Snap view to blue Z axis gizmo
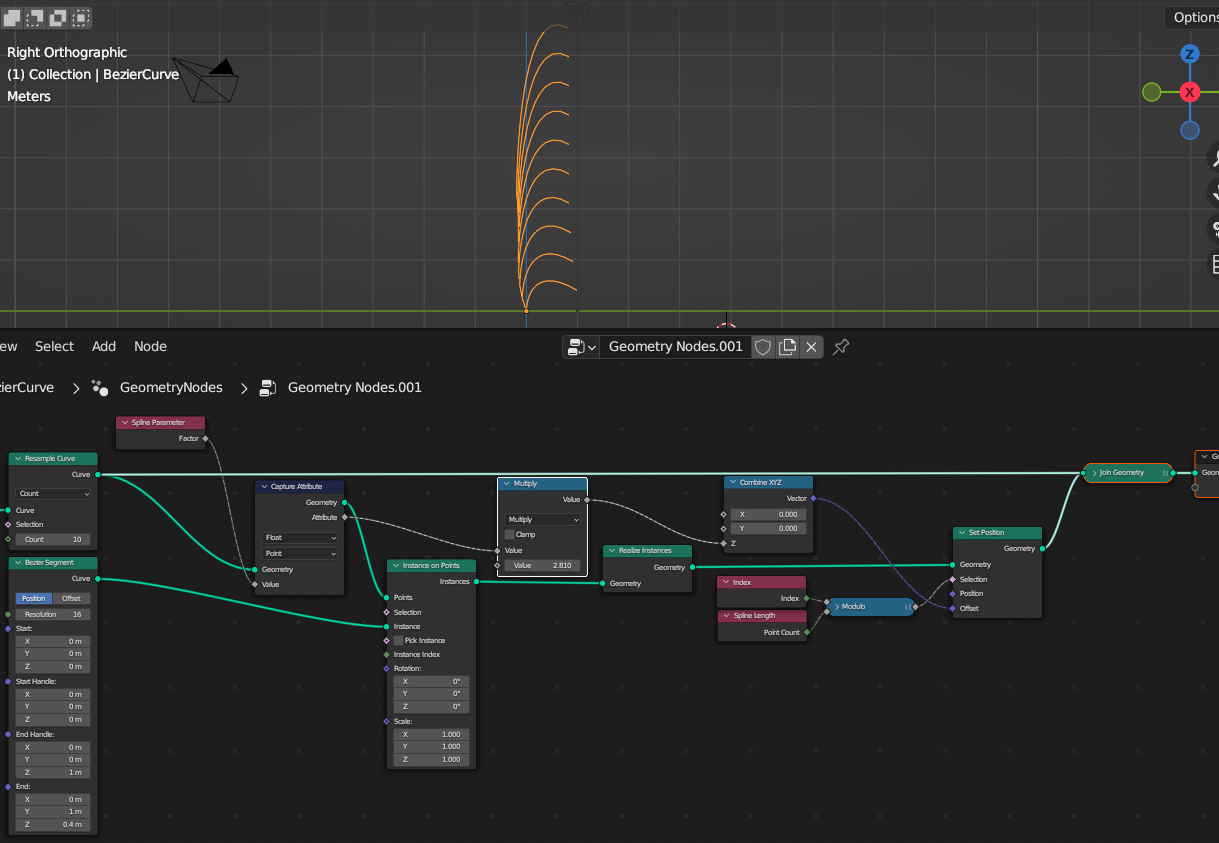This screenshot has width=1219, height=843. [1189, 54]
